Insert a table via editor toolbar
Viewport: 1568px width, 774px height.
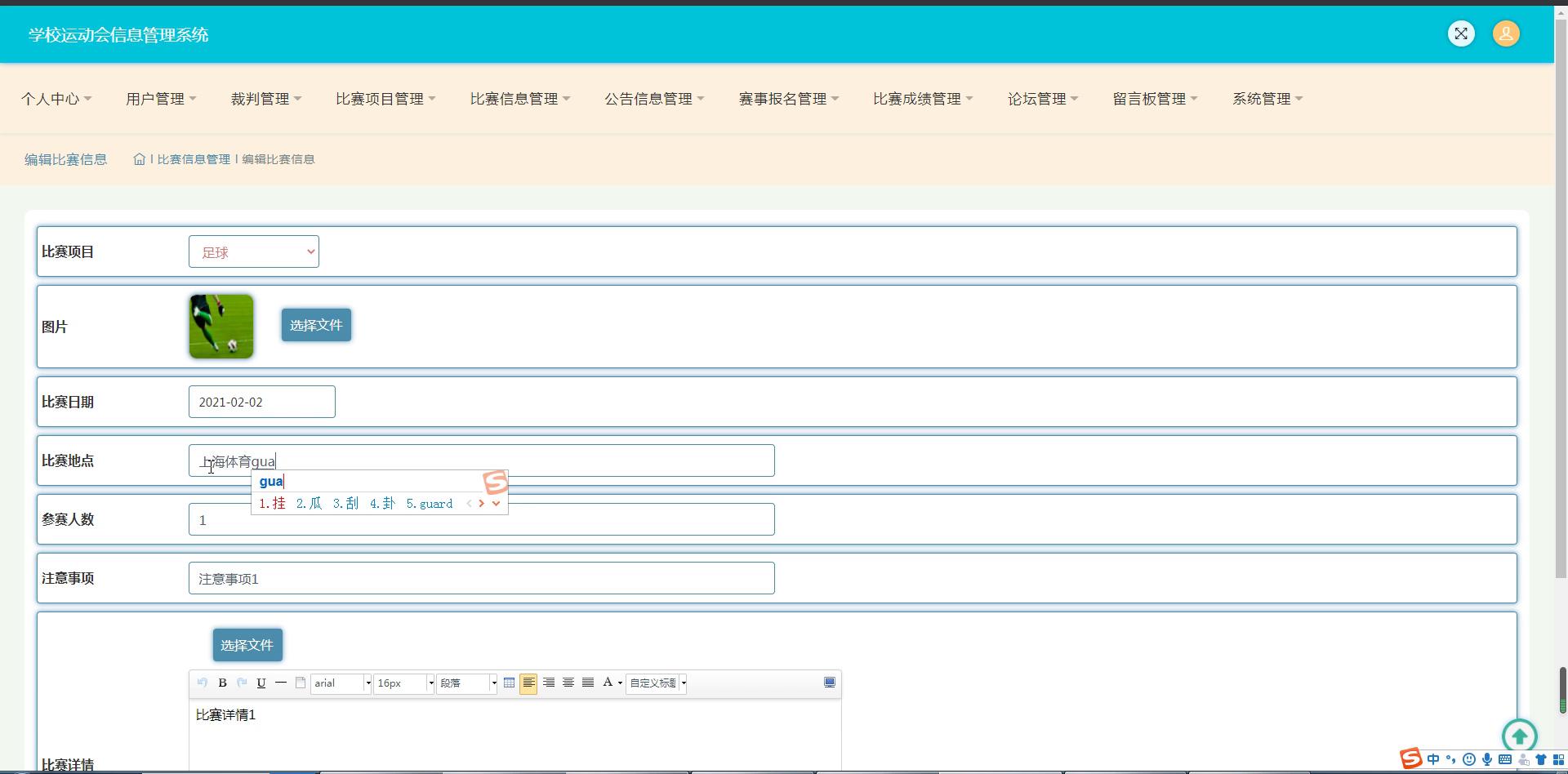[x=509, y=683]
